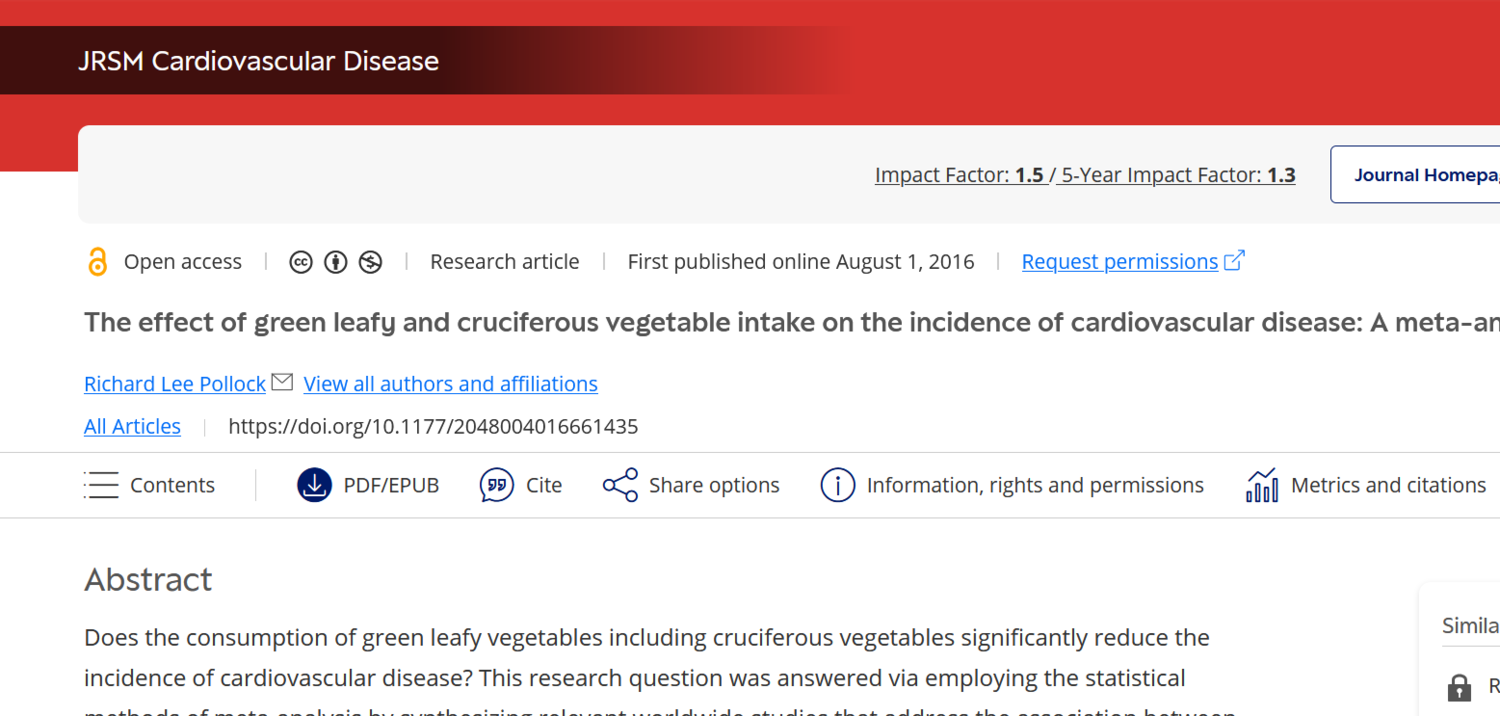
Task: Expand View all authors and affiliations
Action: pos(450,384)
